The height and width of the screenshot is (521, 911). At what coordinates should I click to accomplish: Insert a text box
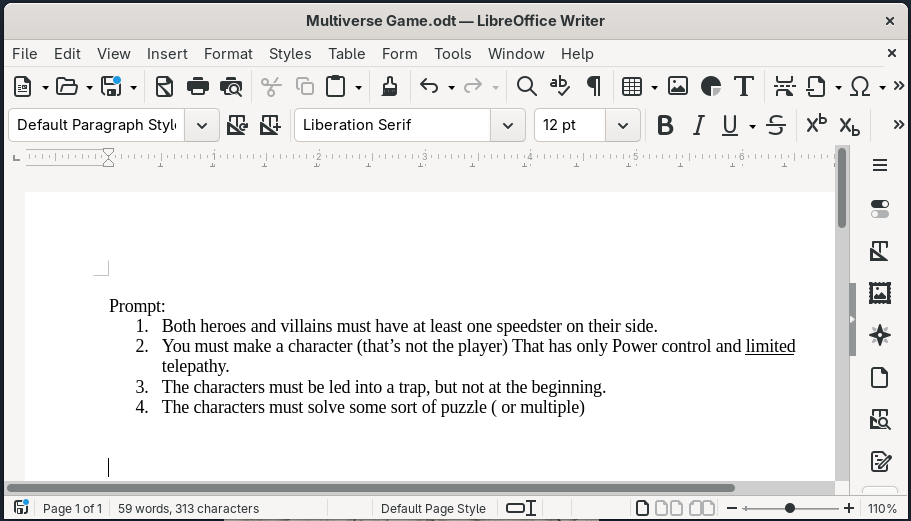pyautogui.click(x=744, y=87)
